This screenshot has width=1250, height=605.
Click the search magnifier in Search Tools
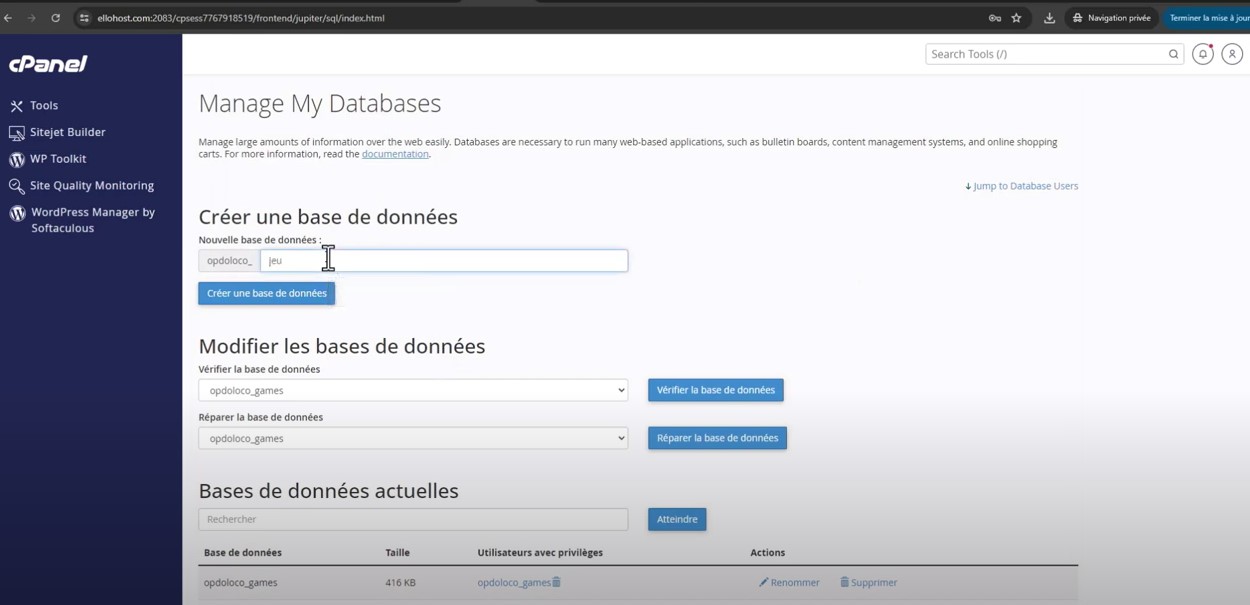tap(1173, 53)
